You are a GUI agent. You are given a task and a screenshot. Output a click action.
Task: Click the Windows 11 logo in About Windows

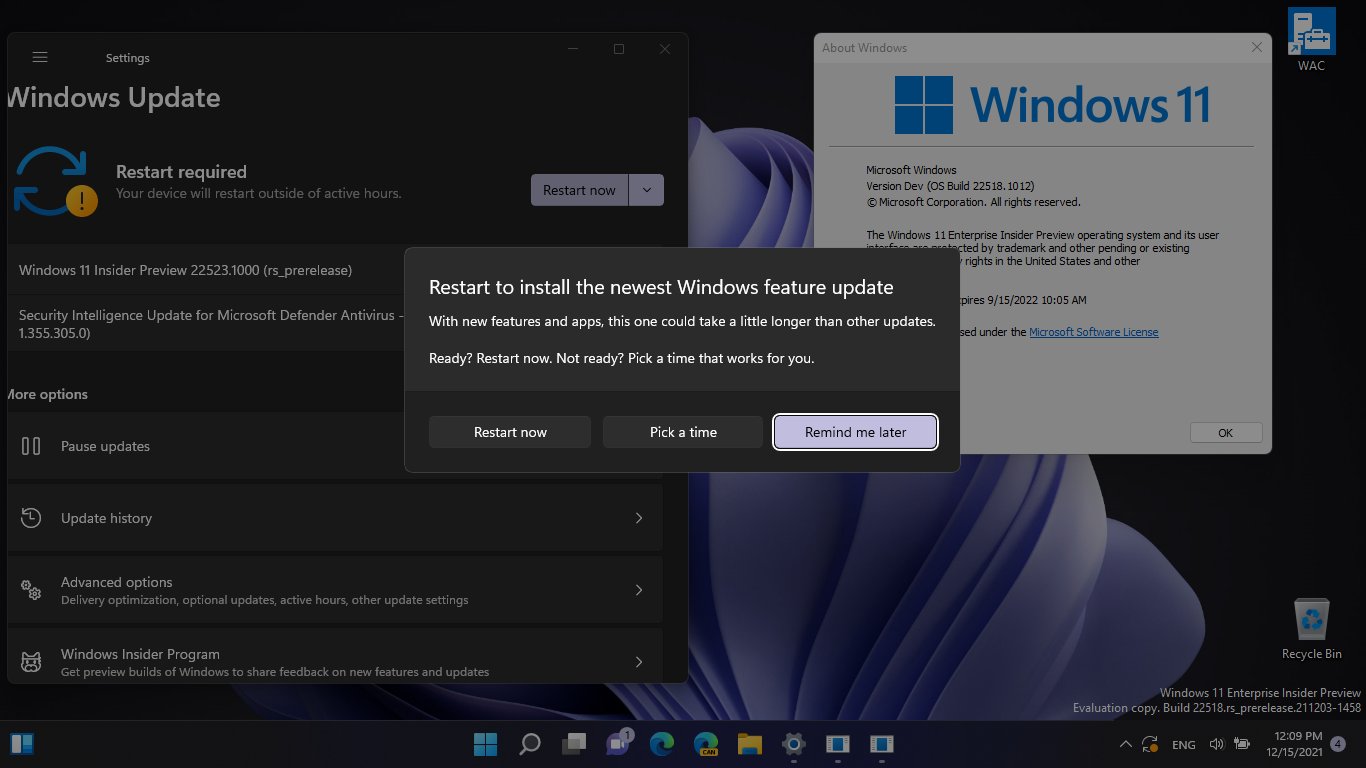(924, 105)
